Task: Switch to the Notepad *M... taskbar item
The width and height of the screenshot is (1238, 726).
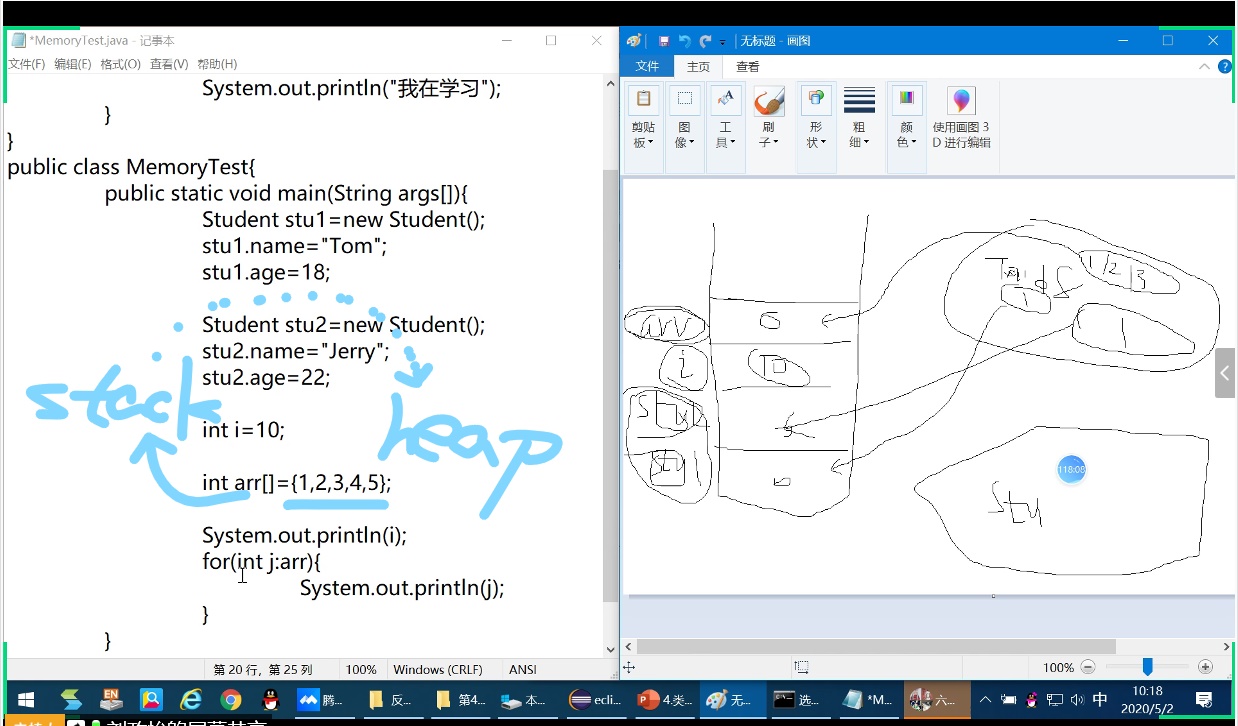Action: point(867,700)
